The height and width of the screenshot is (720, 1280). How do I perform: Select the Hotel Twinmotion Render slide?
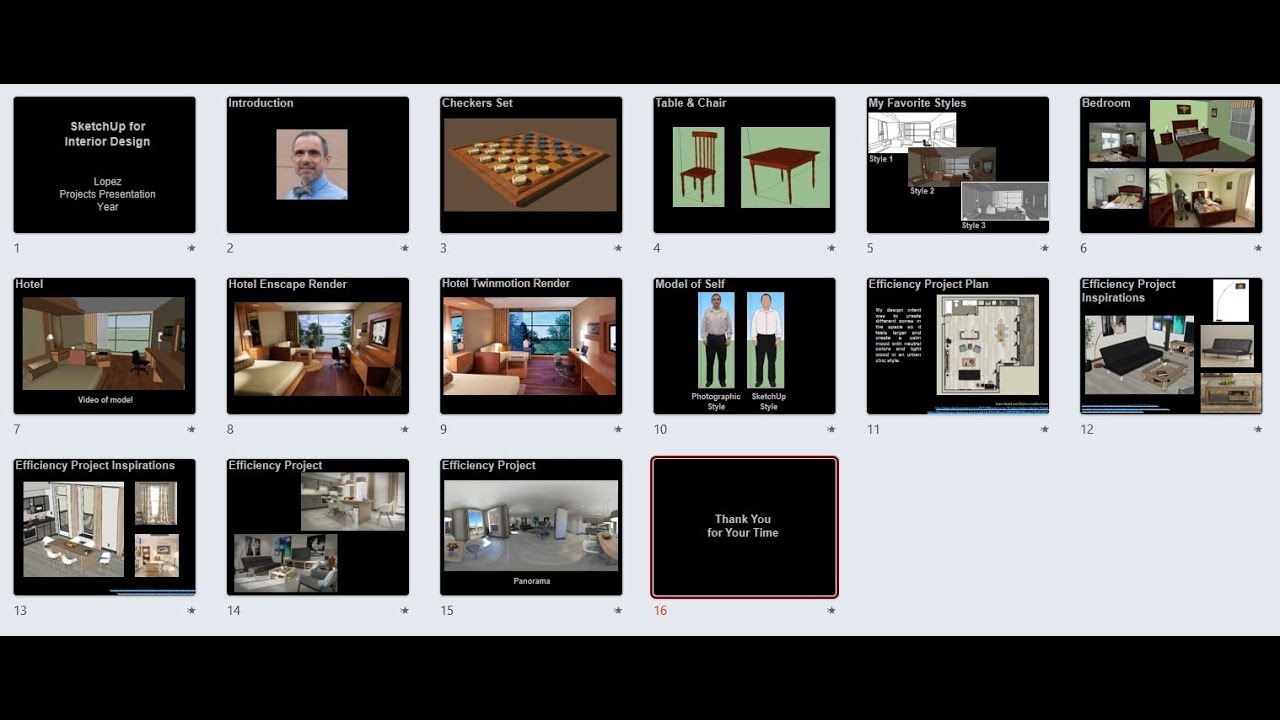(531, 346)
